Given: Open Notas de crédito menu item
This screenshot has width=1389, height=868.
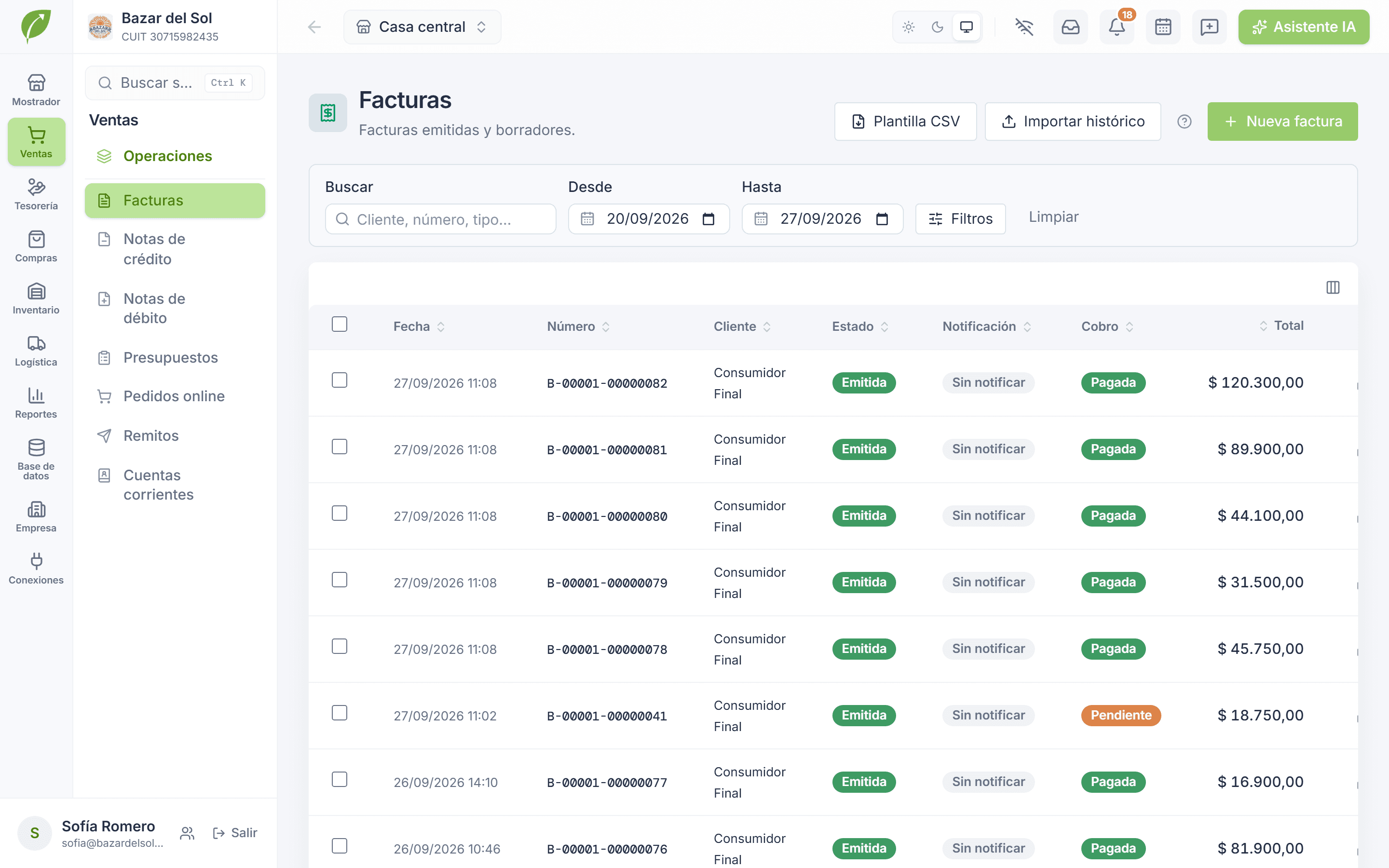Looking at the screenshot, I should click(x=175, y=248).
